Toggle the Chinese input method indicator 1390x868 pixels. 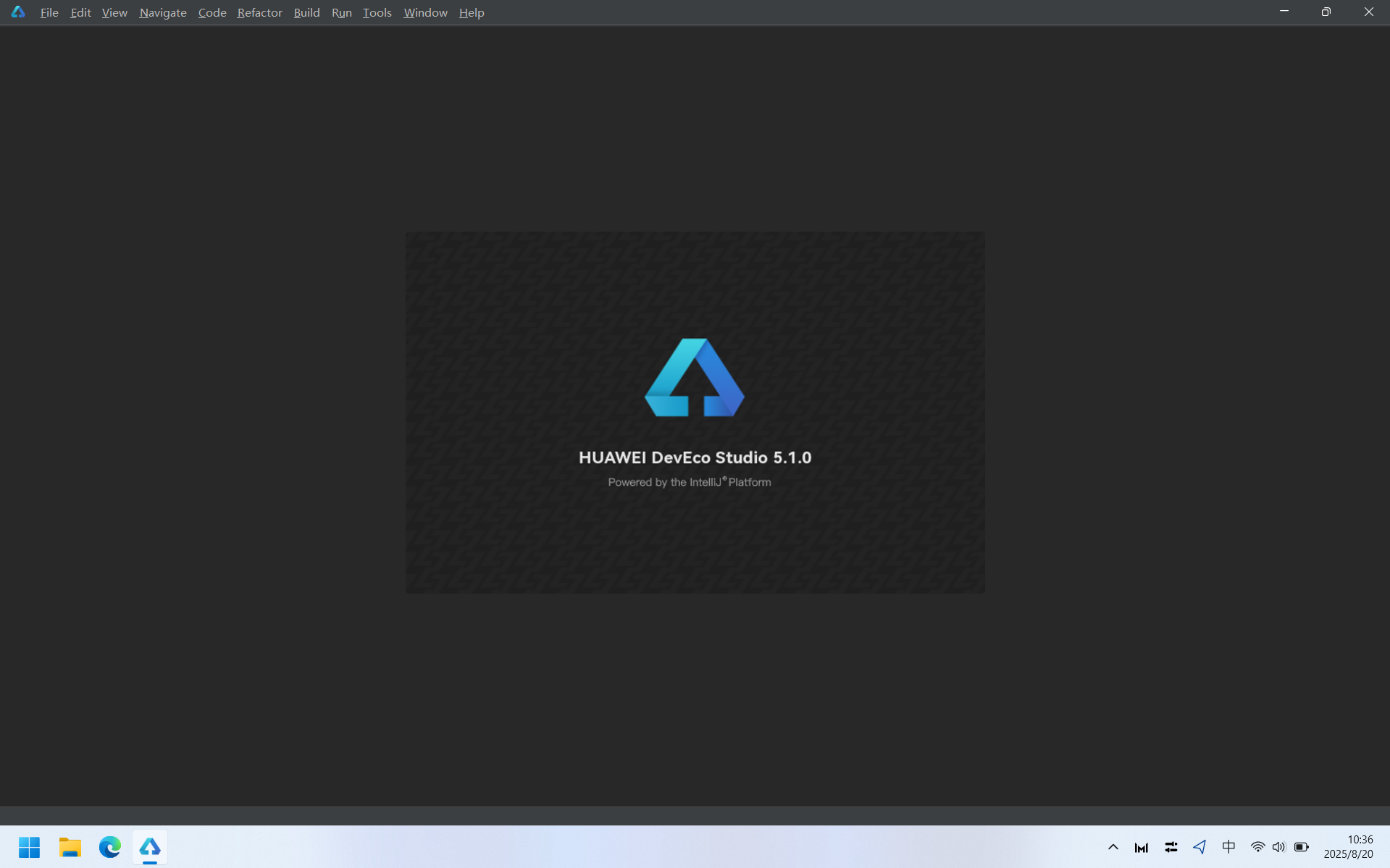[x=1228, y=847]
